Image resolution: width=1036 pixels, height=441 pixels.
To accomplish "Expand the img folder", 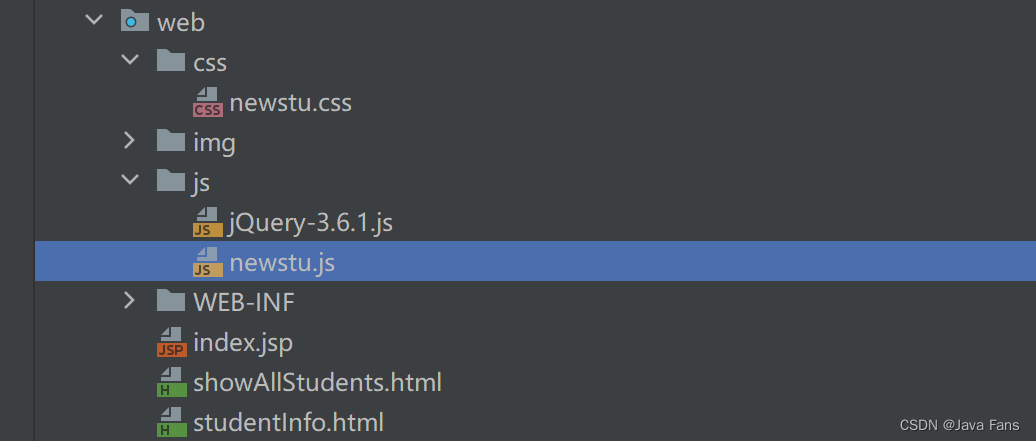I will coord(129,142).
